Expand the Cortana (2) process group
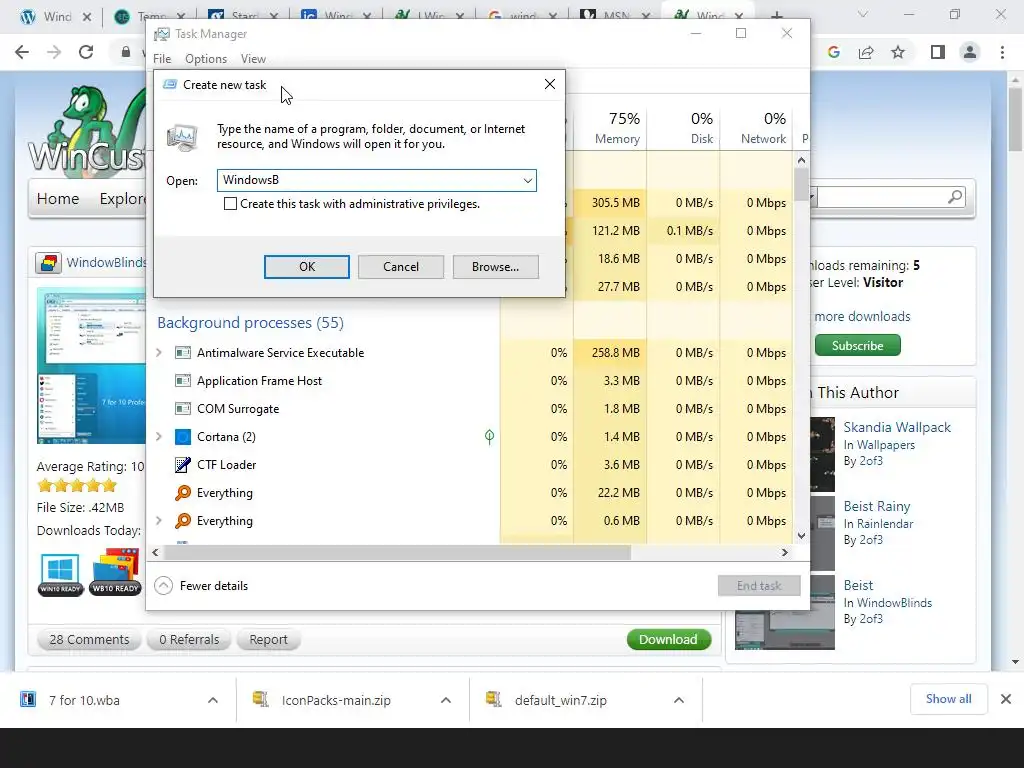The image size is (1024, 768). pos(159,436)
